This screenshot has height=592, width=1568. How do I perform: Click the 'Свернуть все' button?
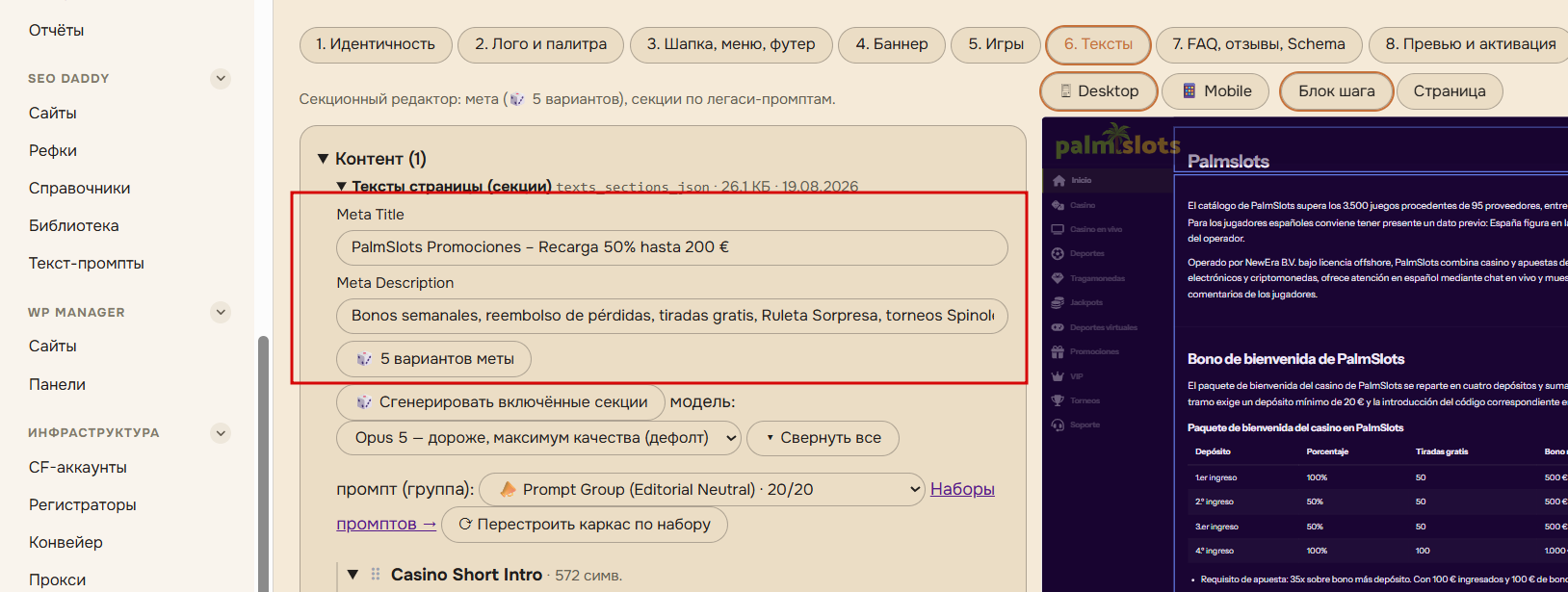point(823,438)
